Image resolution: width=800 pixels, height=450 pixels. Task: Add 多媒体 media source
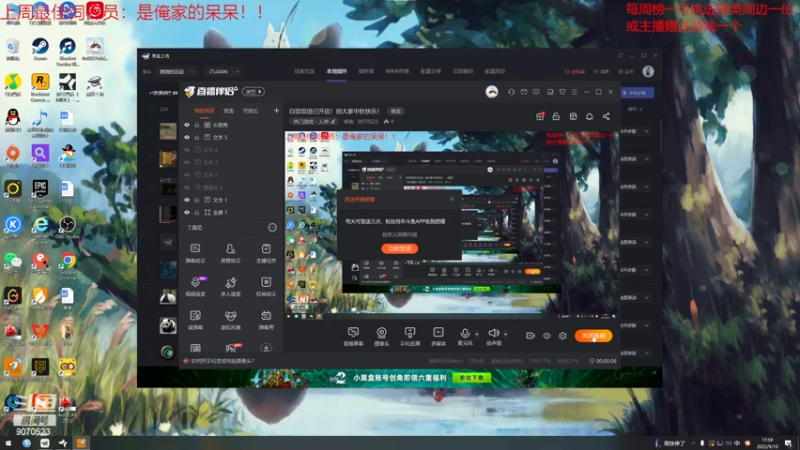point(438,337)
